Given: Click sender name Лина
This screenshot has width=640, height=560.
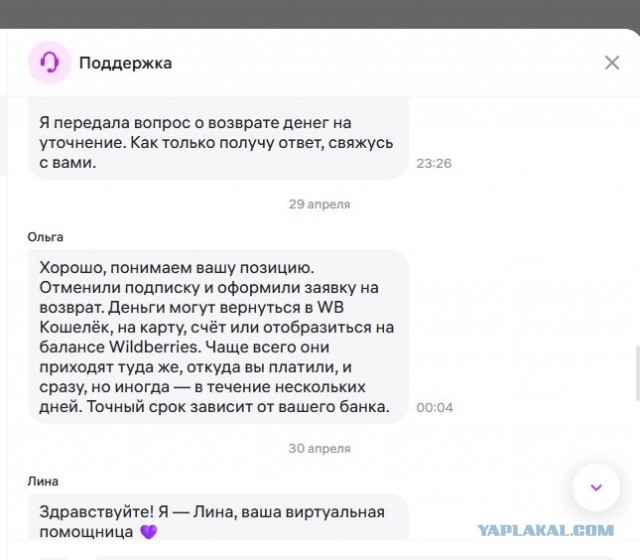Looking at the screenshot, I should [43, 481].
